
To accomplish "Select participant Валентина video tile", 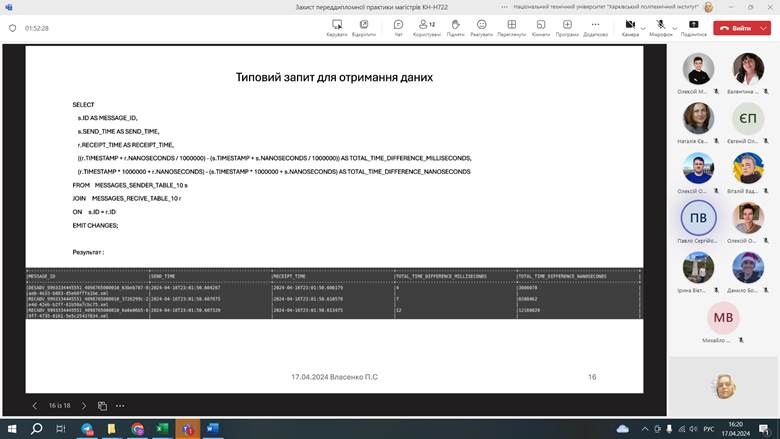I will tap(748, 69).
